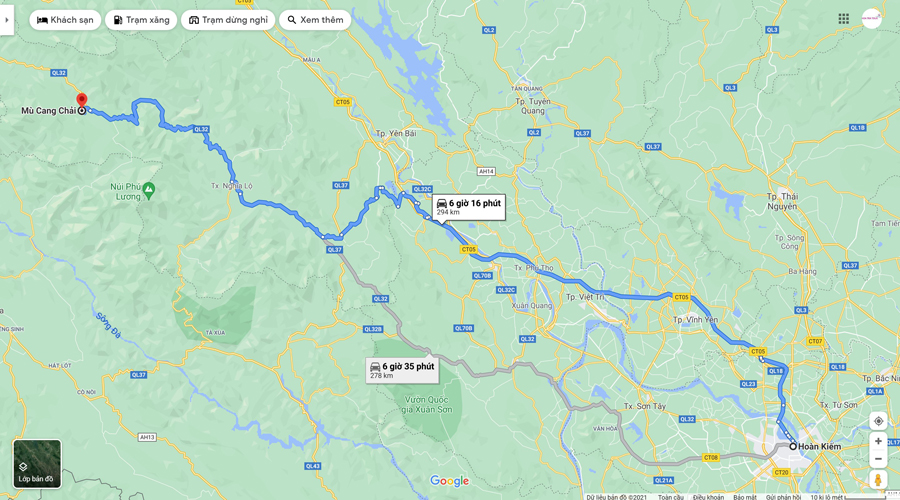Open the Google apps grid
Image resolution: width=900 pixels, height=500 pixels.
click(x=843, y=19)
